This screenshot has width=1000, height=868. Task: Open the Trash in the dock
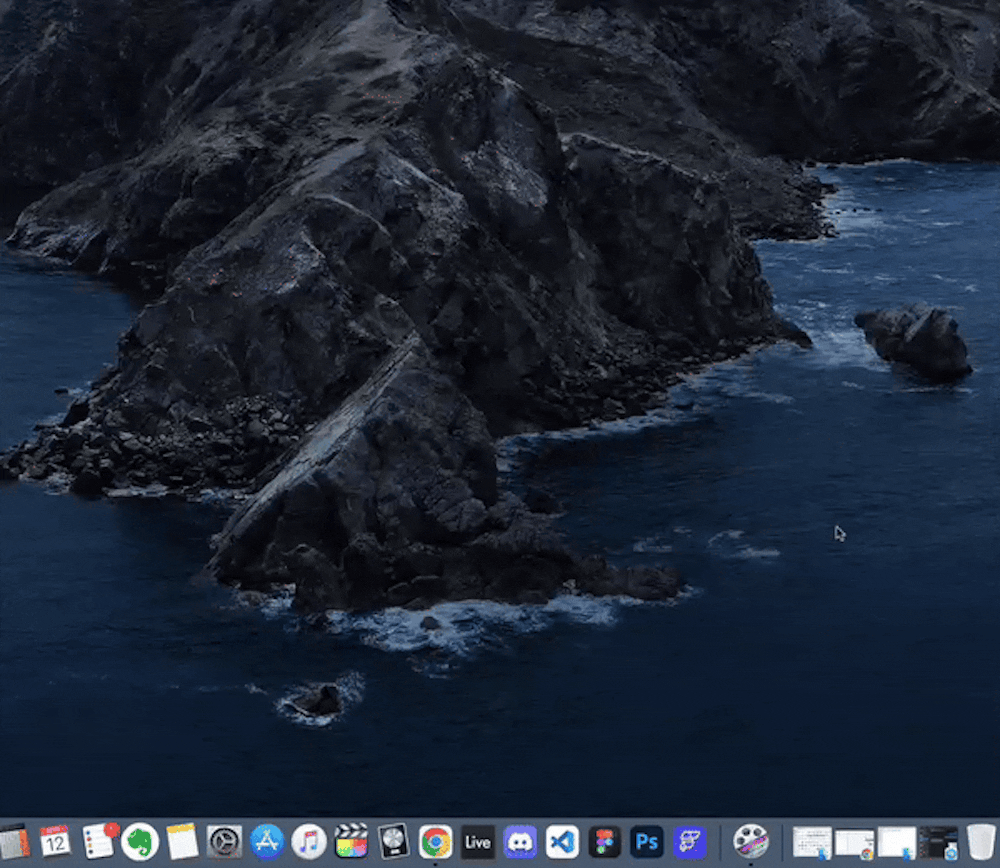click(x=981, y=842)
